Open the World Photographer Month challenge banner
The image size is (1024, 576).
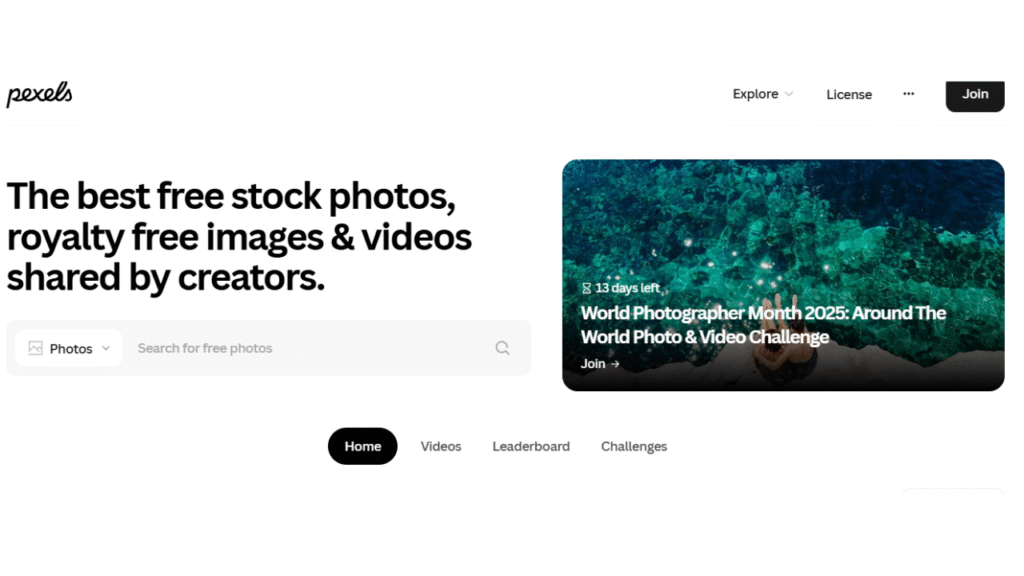click(x=783, y=275)
